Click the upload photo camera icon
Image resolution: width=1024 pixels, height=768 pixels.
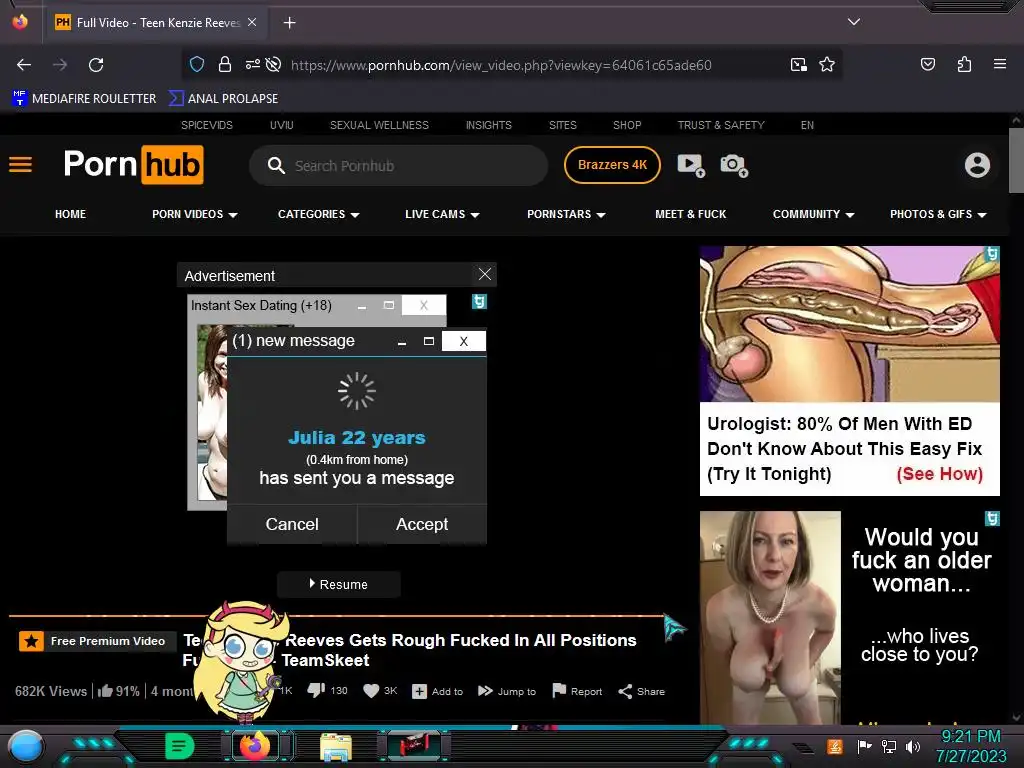pyautogui.click(x=734, y=165)
